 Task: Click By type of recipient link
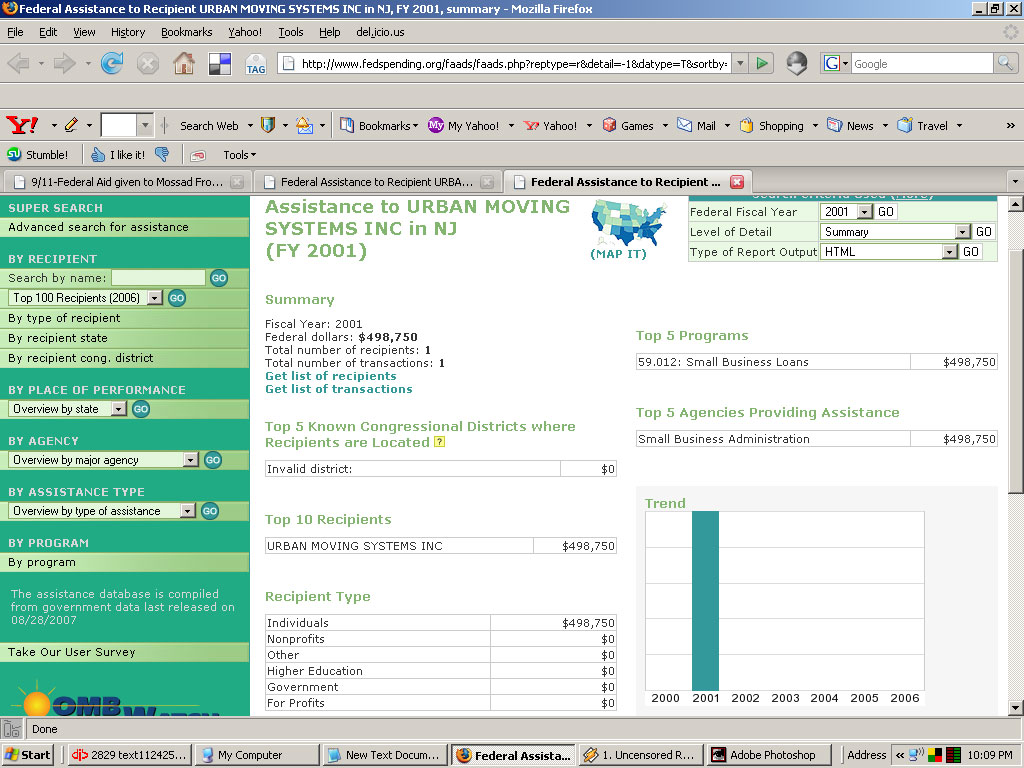coord(64,319)
